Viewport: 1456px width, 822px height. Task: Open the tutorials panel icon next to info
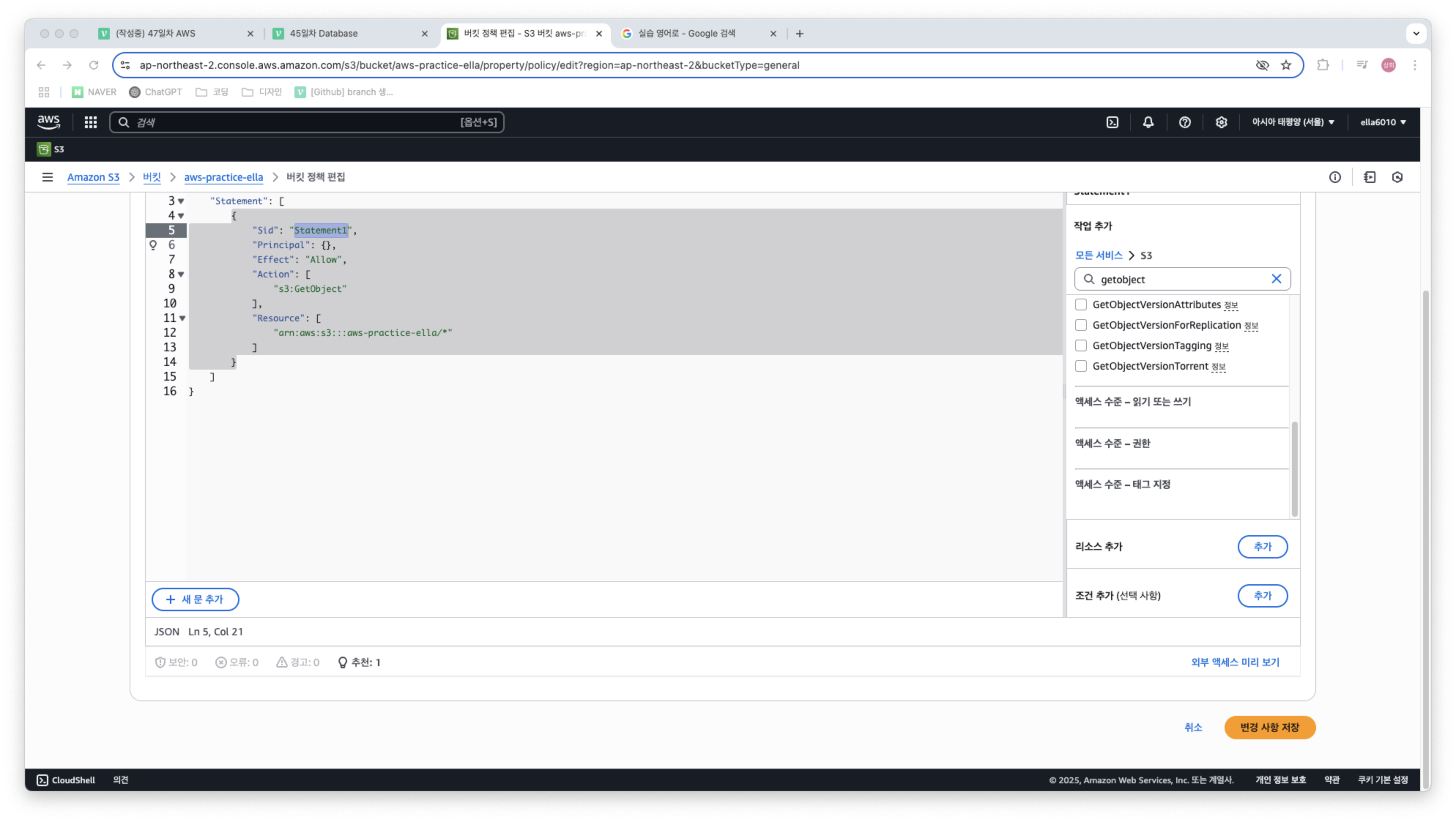1370,177
